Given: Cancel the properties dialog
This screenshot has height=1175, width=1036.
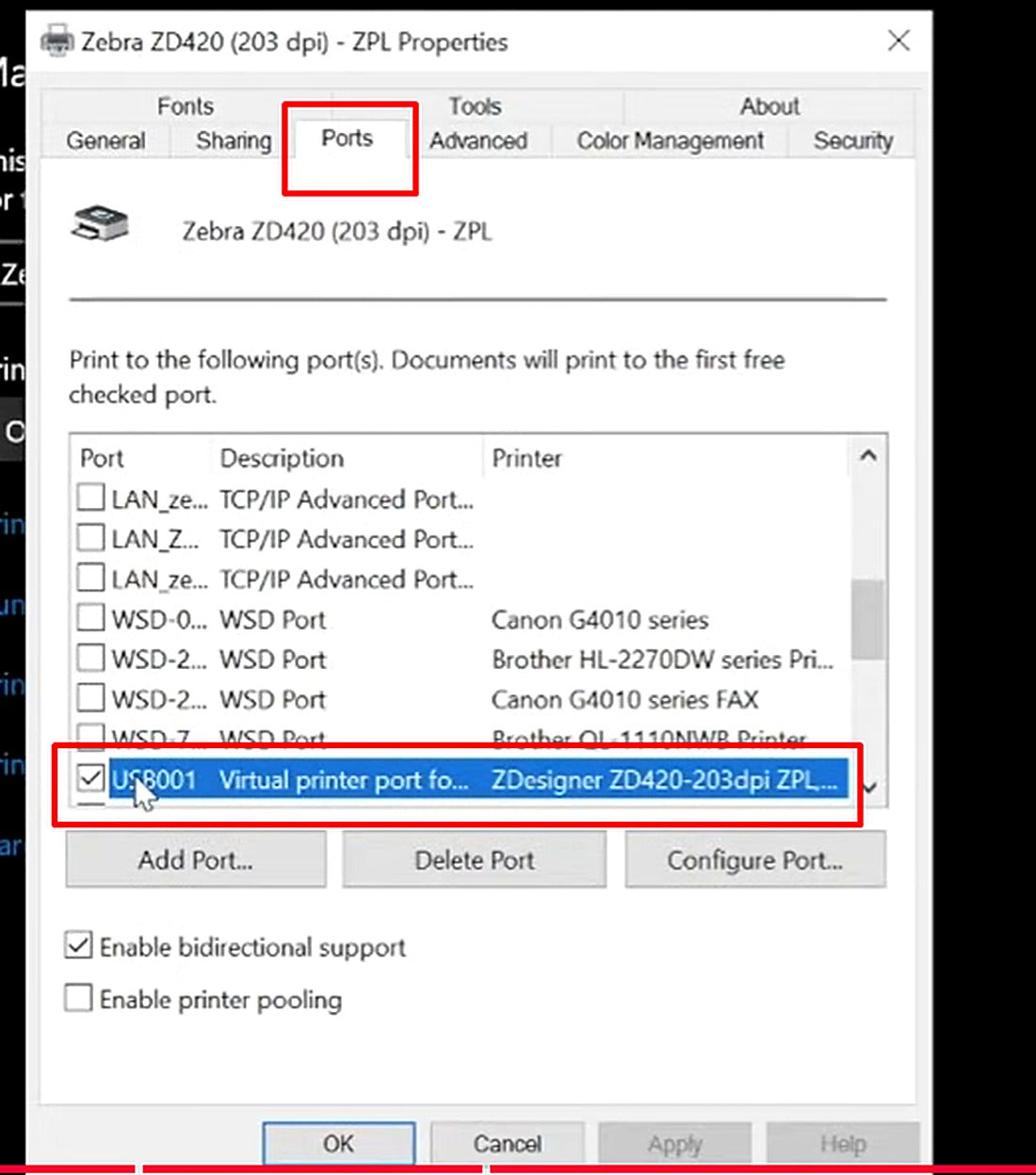Looking at the screenshot, I should coord(507,1143).
